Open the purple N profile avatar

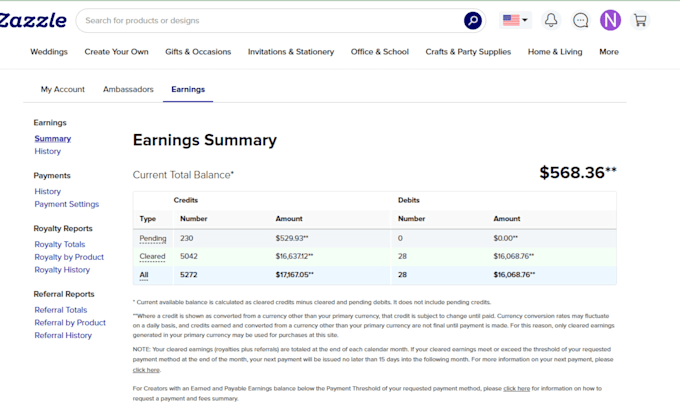point(610,20)
